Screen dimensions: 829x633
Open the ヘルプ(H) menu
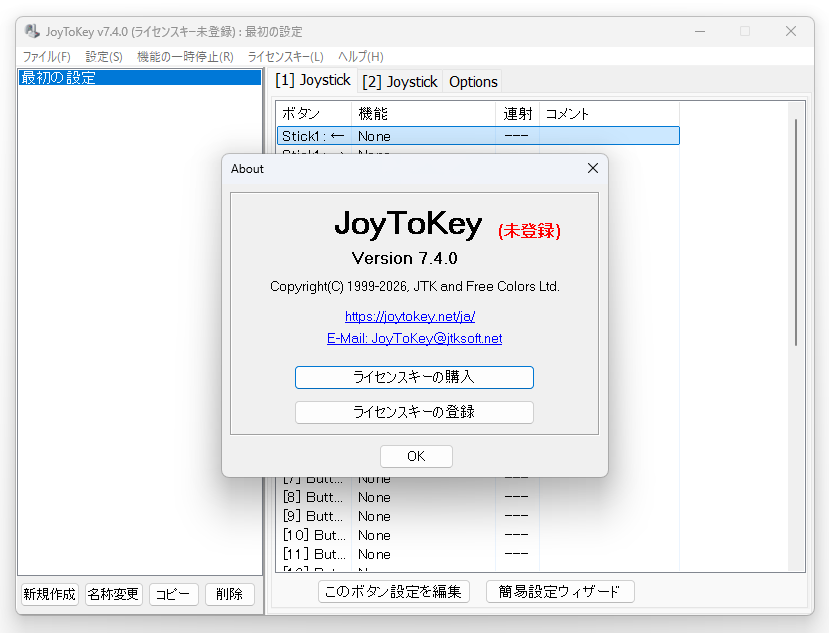coord(361,57)
